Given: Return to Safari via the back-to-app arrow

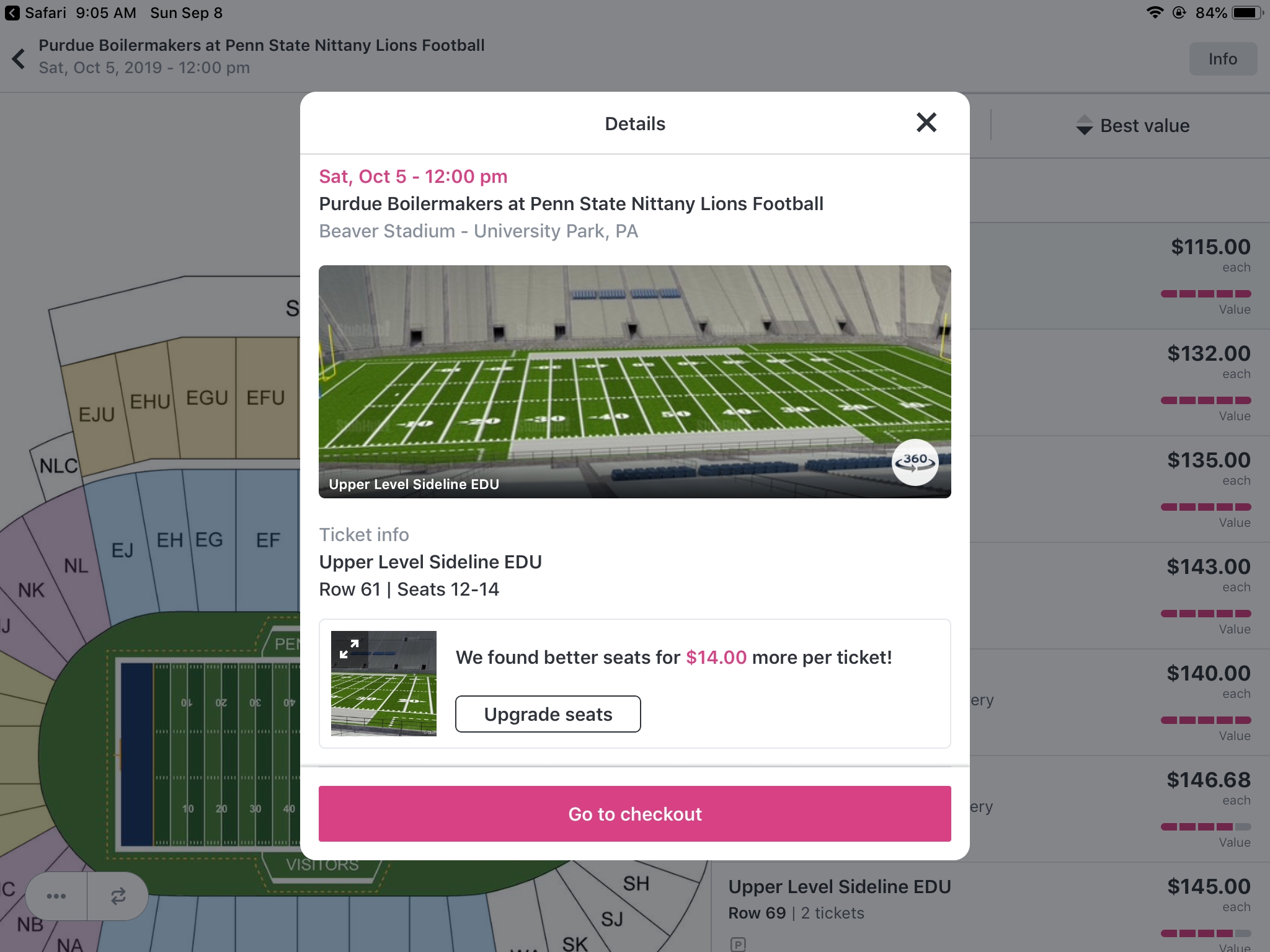Looking at the screenshot, I should (12, 13).
